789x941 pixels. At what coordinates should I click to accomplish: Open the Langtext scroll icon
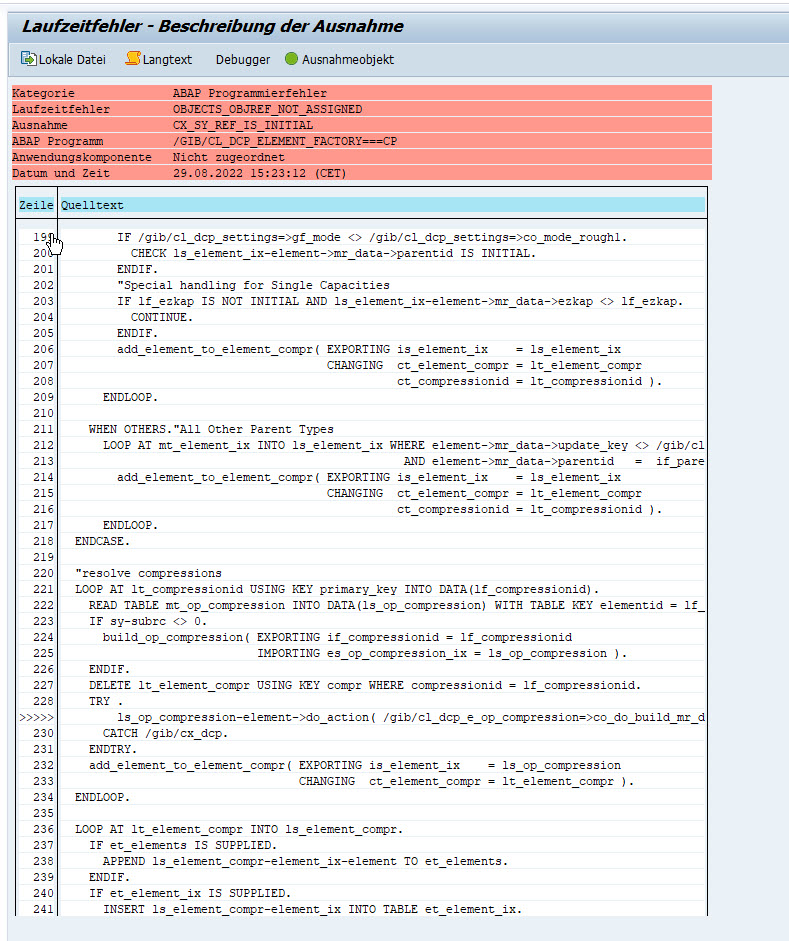pyautogui.click(x=132, y=59)
